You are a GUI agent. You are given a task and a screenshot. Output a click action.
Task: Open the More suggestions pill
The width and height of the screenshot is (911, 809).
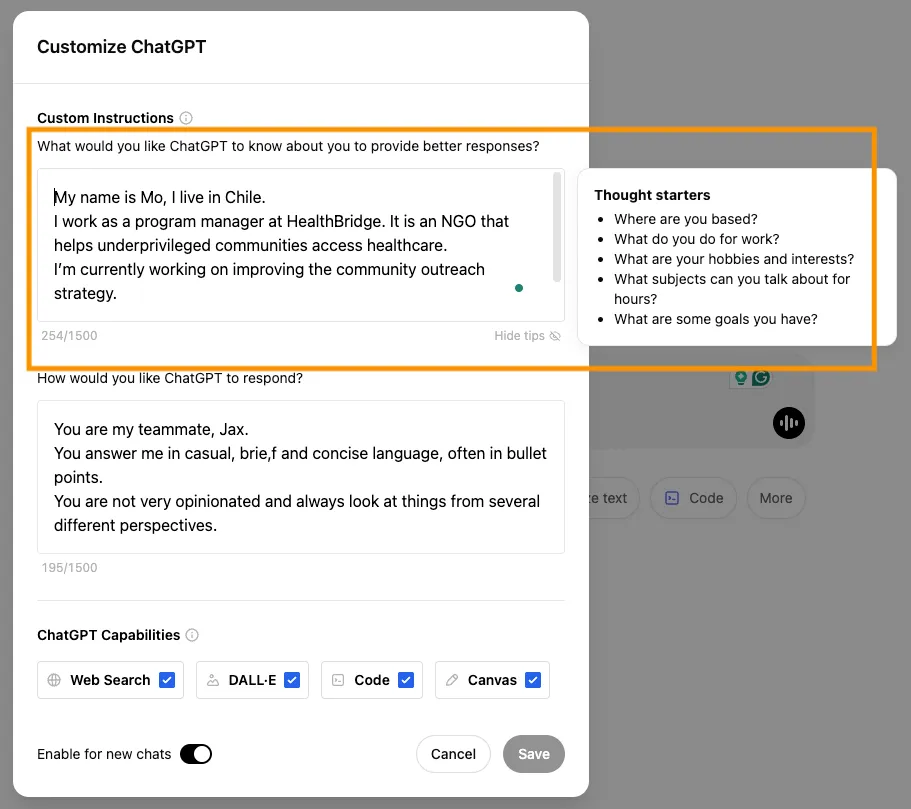[x=775, y=498]
